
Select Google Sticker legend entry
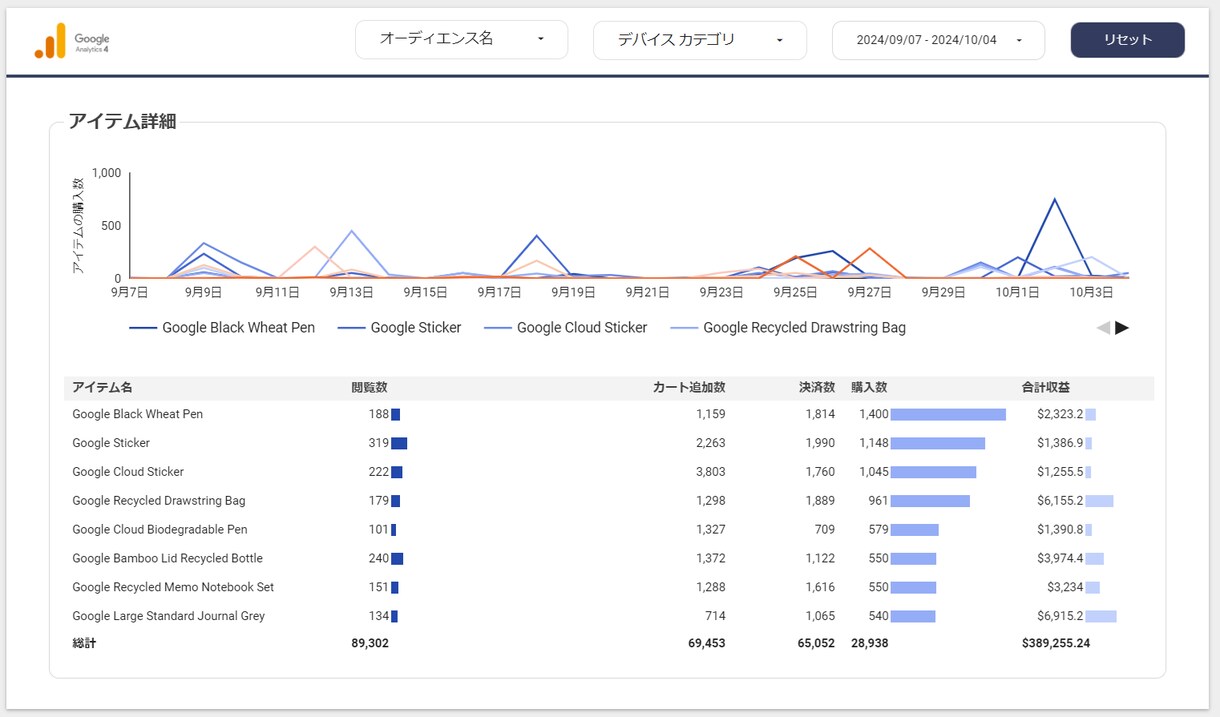tap(400, 328)
